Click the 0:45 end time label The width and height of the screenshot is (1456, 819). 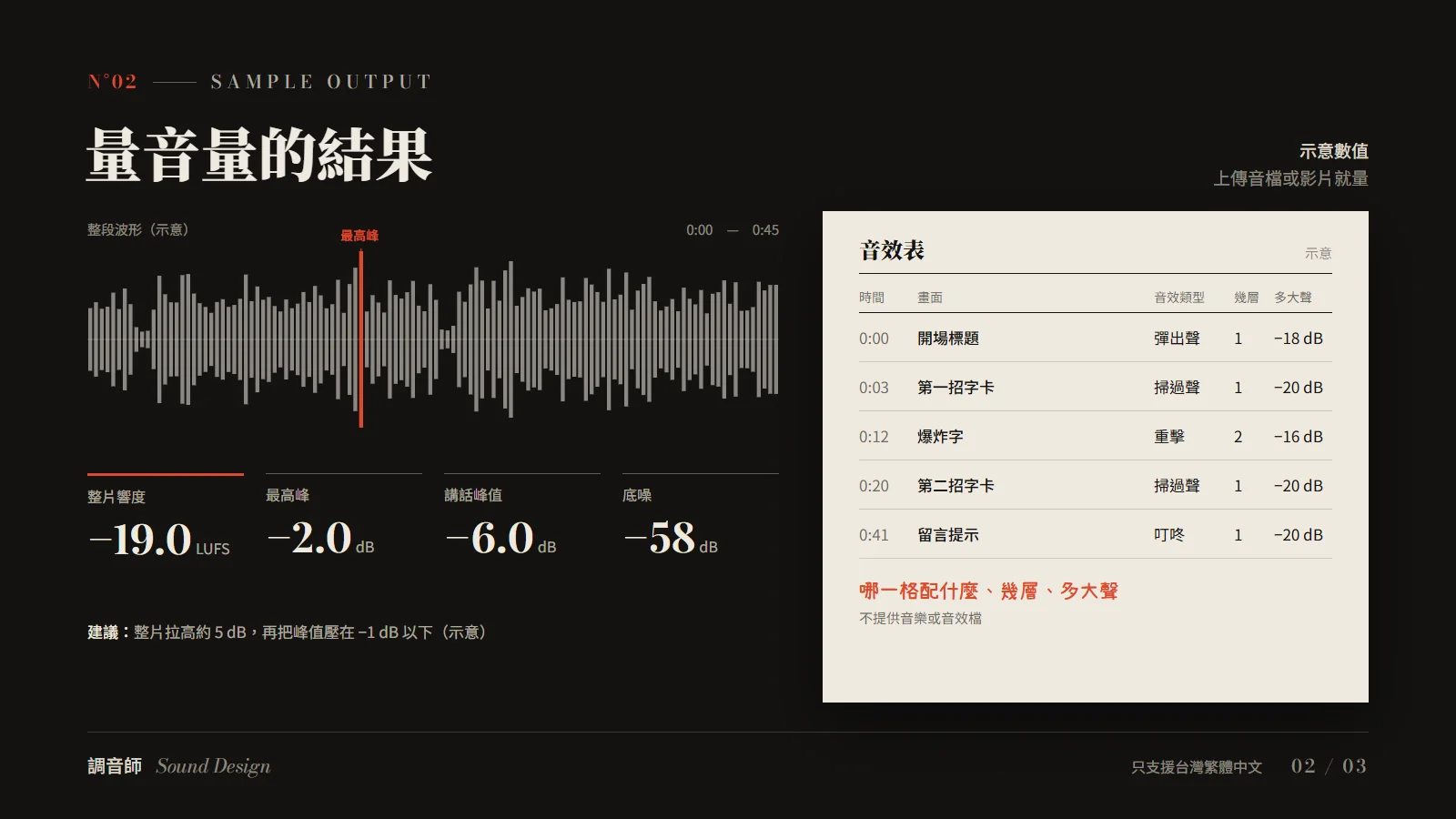pyautogui.click(x=765, y=230)
